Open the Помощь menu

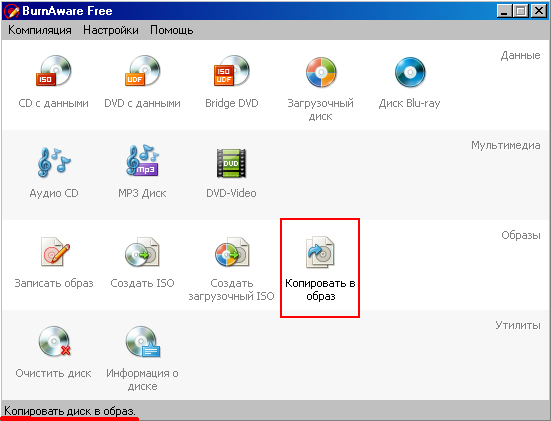tap(171, 30)
